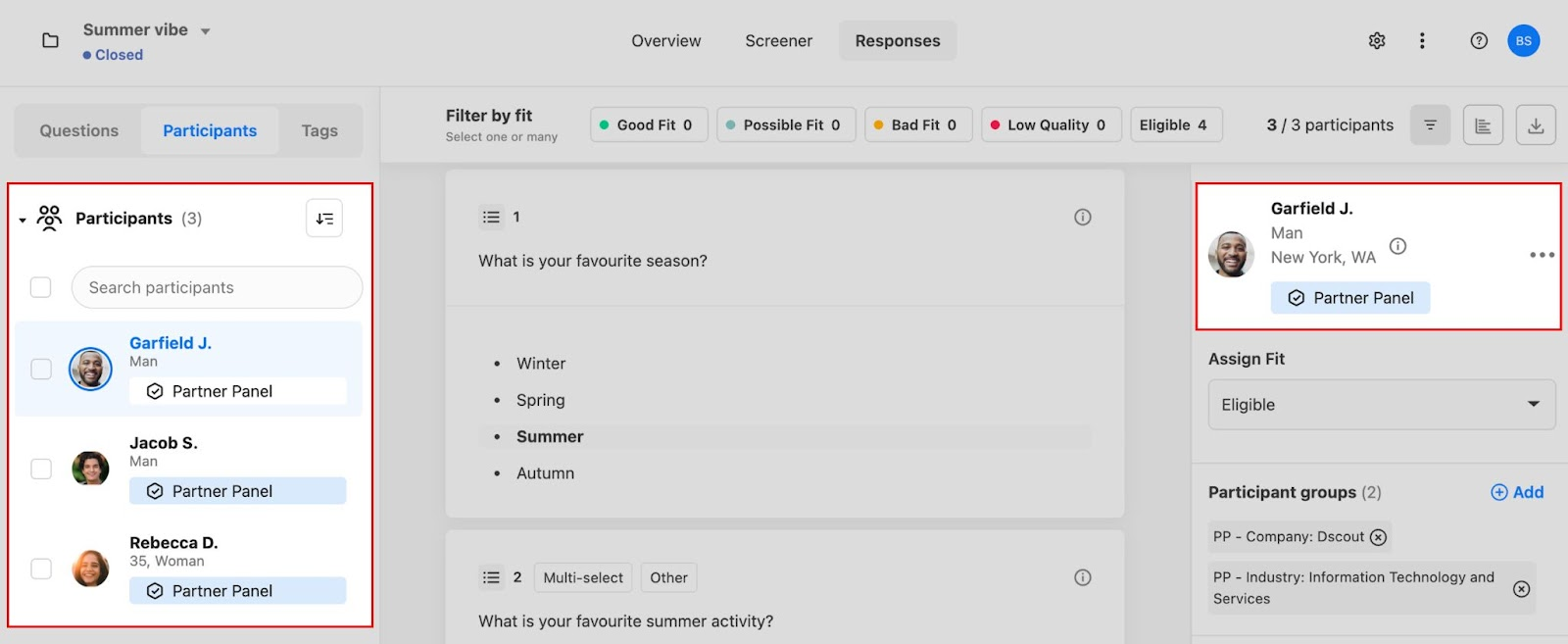Image resolution: width=1568 pixels, height=644 pixels.
Task: Check the box next to Rebecca D.
Action: (x=41, y=569)
